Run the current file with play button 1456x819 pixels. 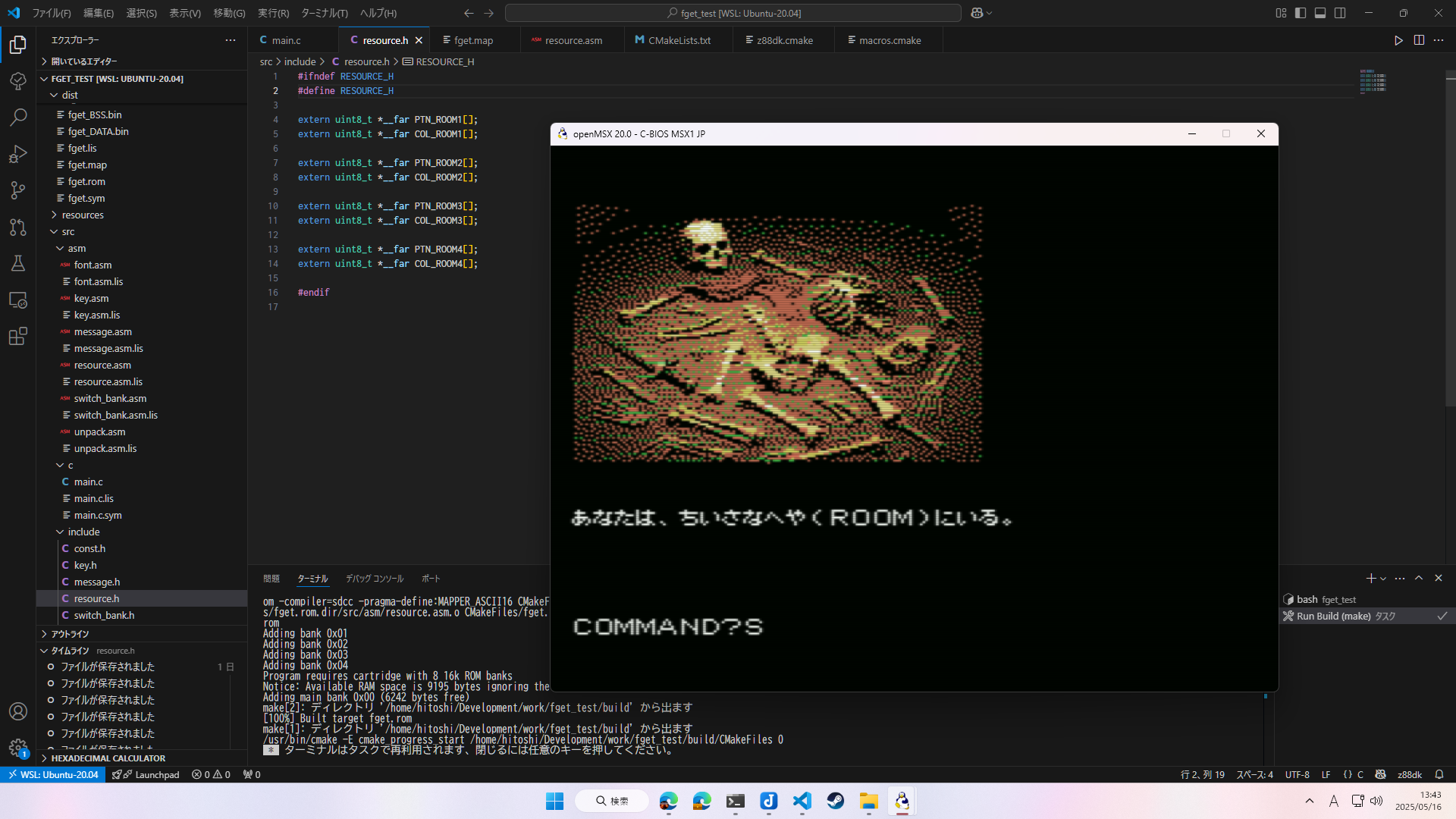[x=1398, y=40]
